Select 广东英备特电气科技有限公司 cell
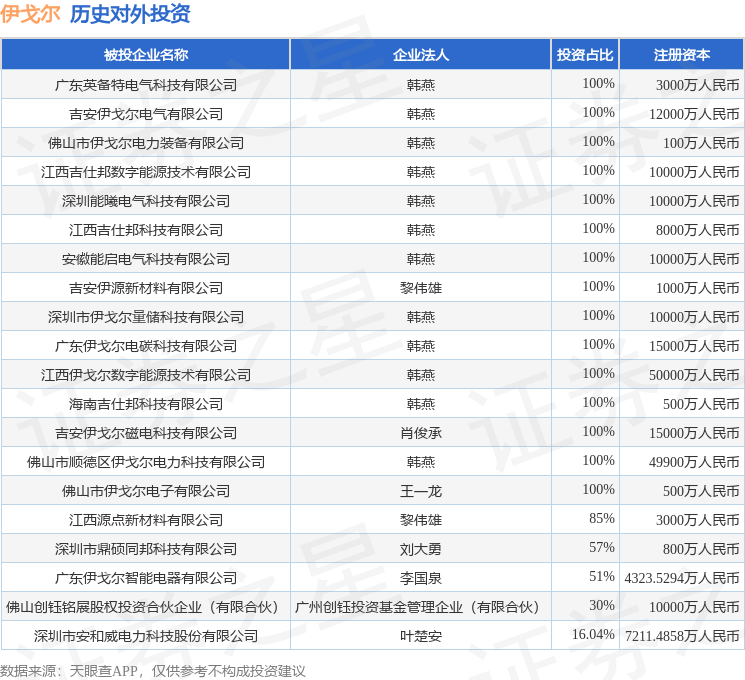 [x=146, y=85]
